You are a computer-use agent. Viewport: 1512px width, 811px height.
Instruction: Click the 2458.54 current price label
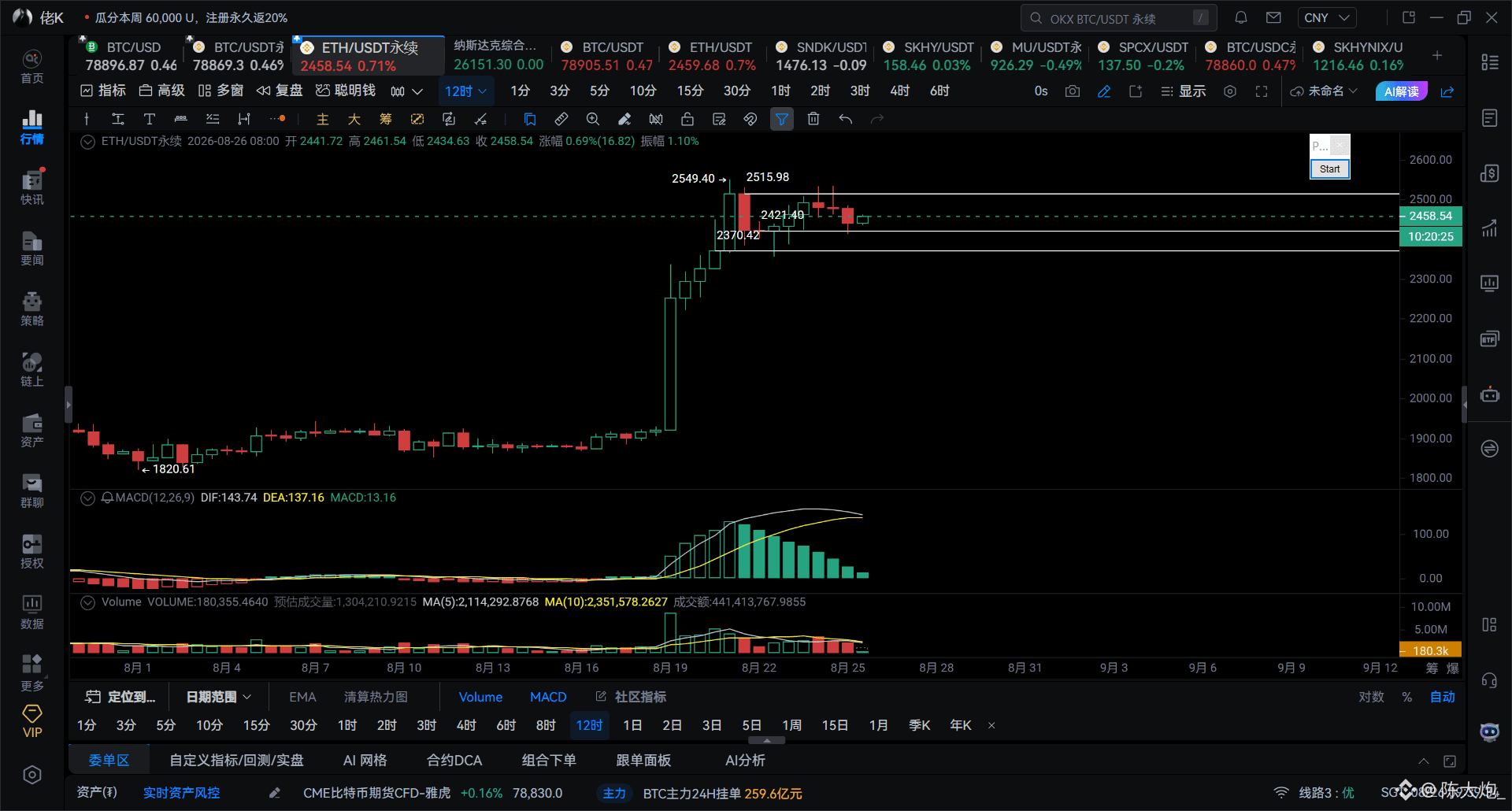pos(1430,216)
